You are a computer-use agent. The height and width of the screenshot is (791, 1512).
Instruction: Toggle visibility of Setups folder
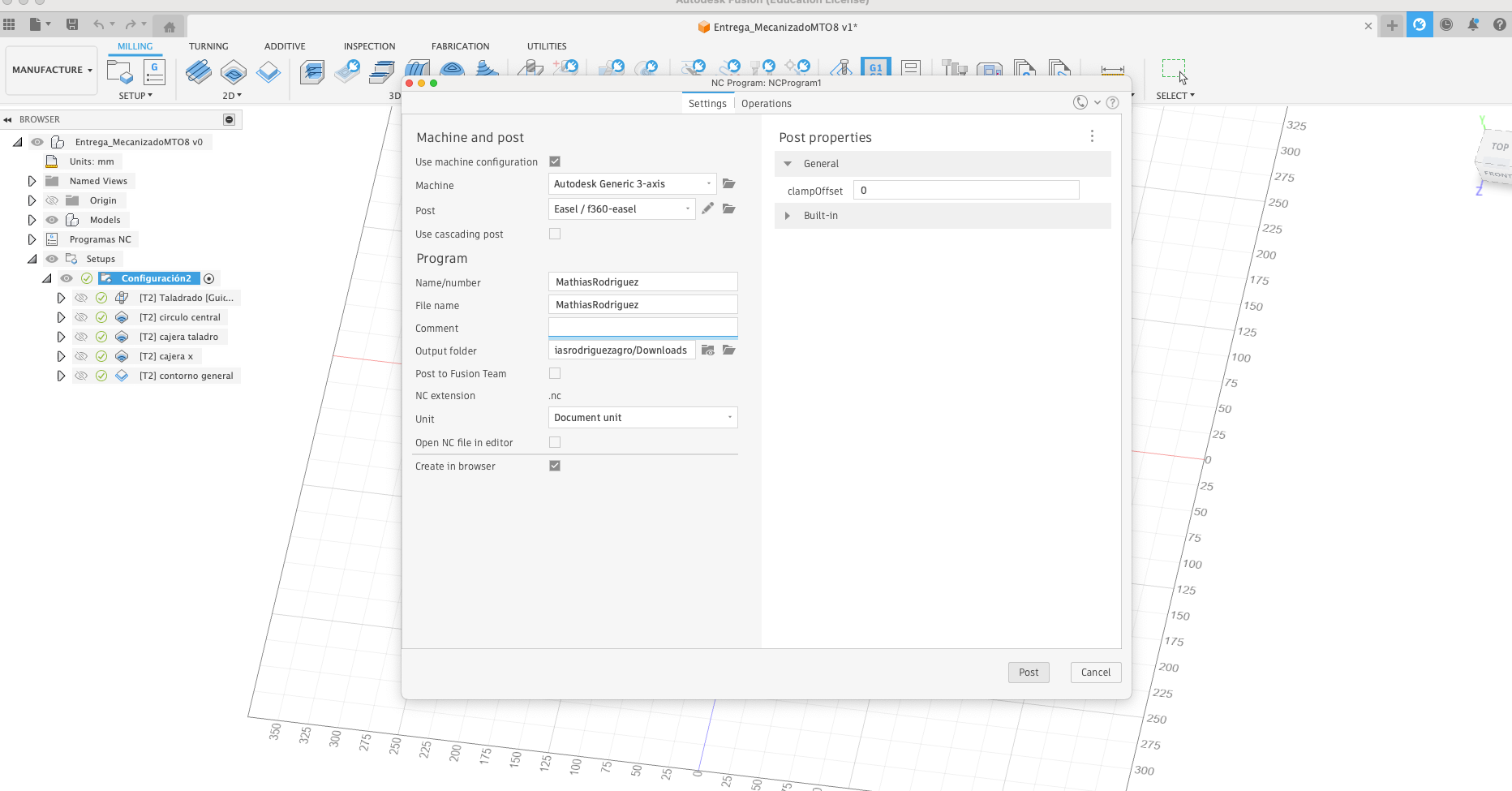click(52, 259)
